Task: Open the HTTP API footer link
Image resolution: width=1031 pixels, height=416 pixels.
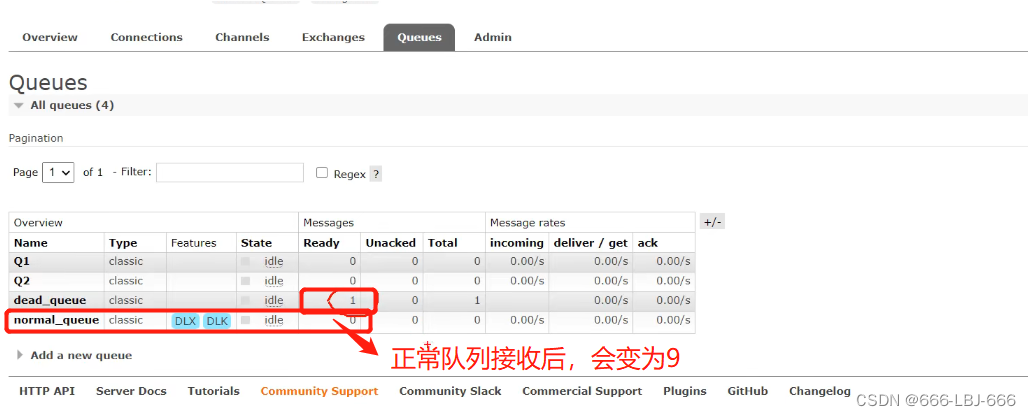Action: 47,391
